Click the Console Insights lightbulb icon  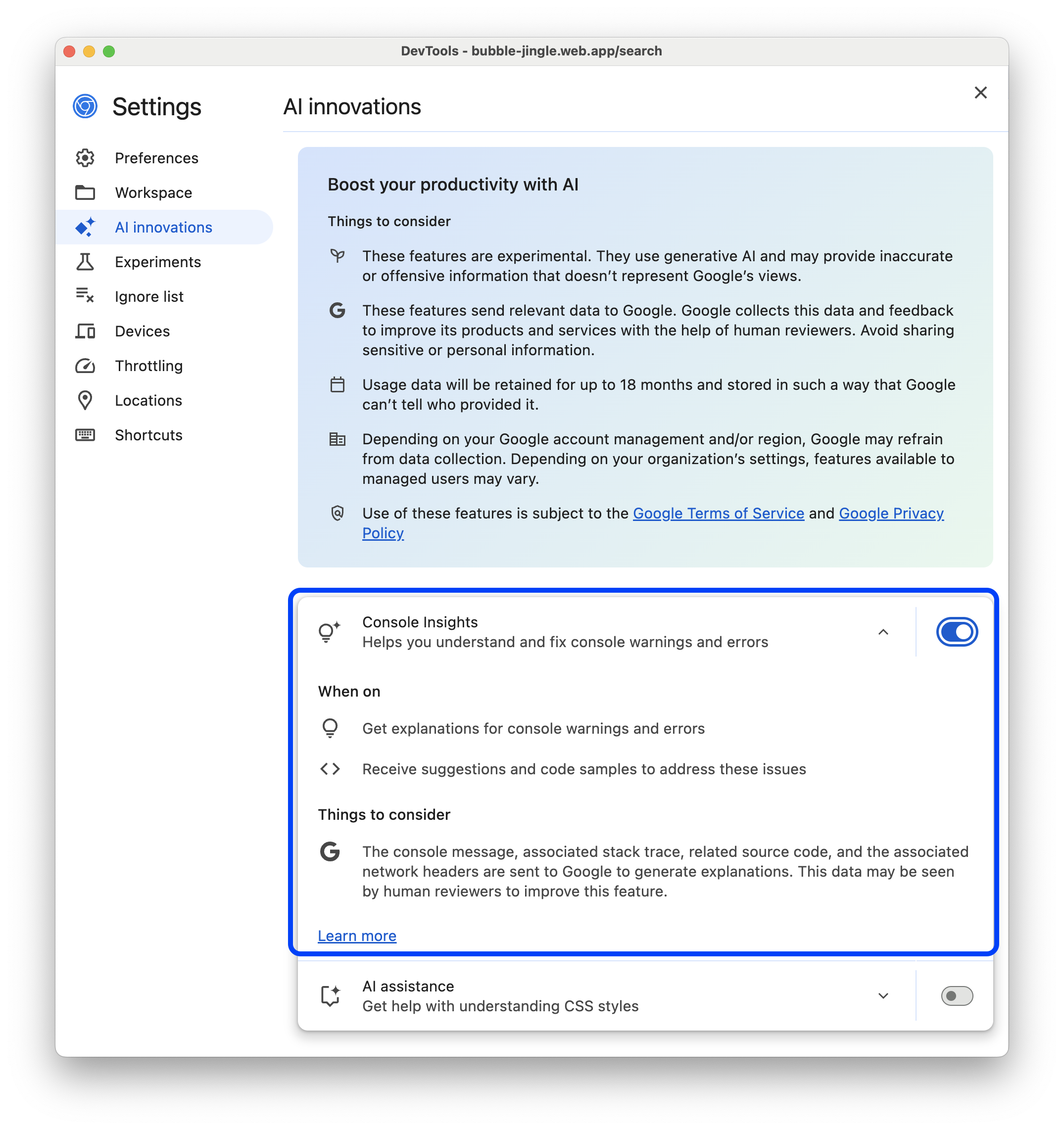pyautogui.click(x=329, y=631)
